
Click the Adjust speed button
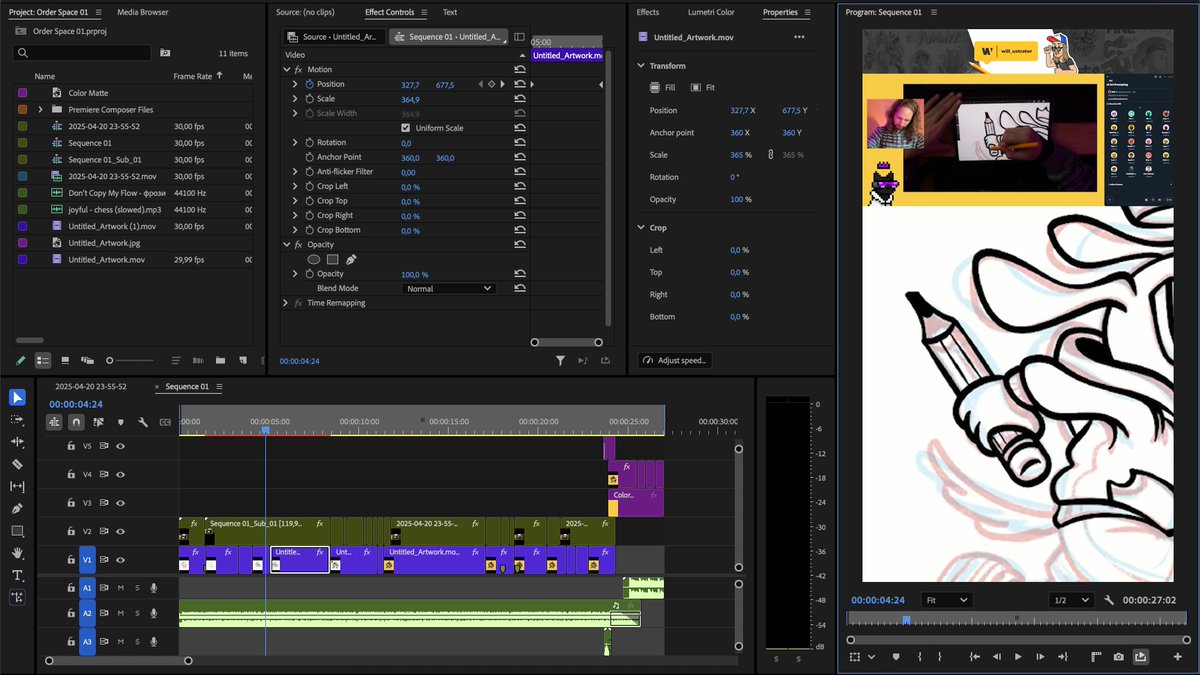click(x=675, y=360)
